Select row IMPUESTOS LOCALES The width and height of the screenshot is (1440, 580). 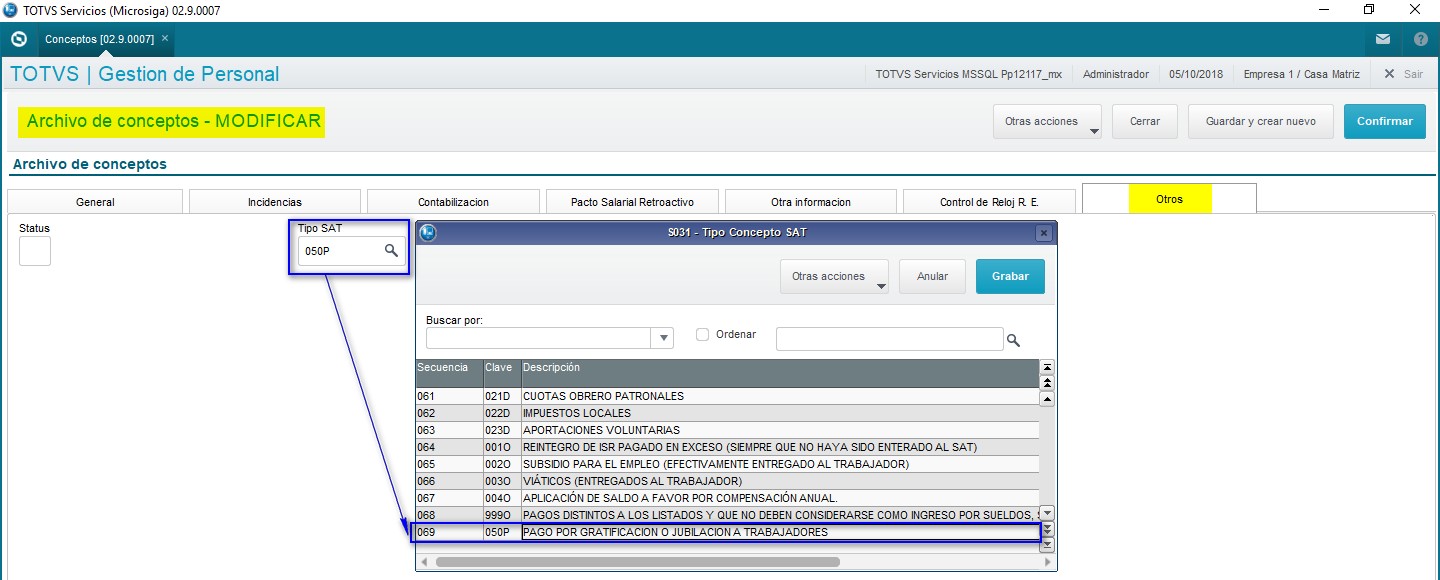[728, 413]
